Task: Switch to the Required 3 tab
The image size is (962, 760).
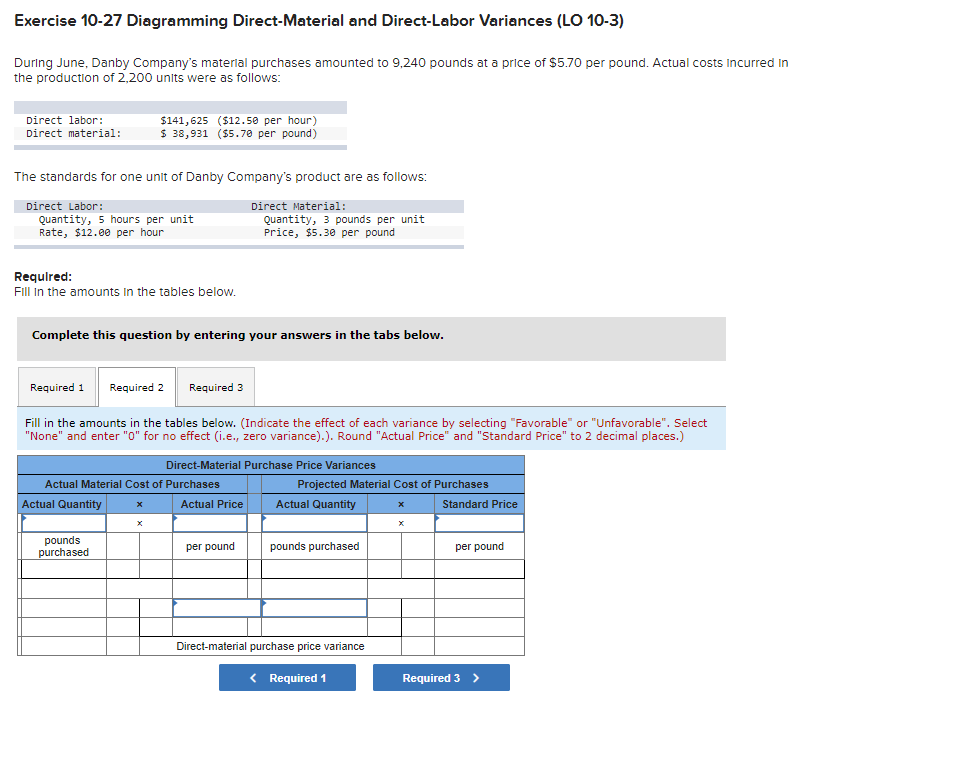Action: tap(216, 387)
